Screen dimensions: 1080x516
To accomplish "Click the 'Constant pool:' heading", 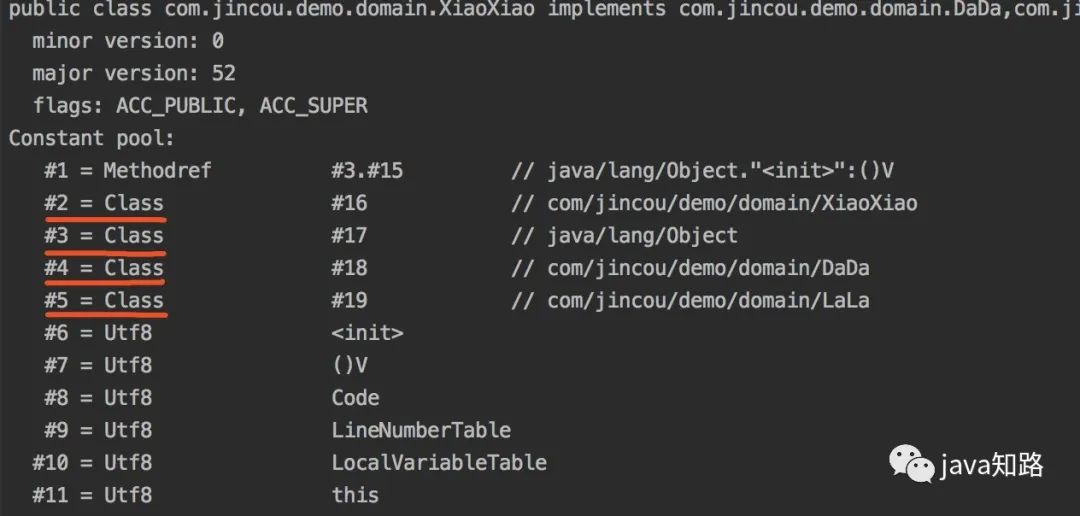I will (x=92, y=138).
